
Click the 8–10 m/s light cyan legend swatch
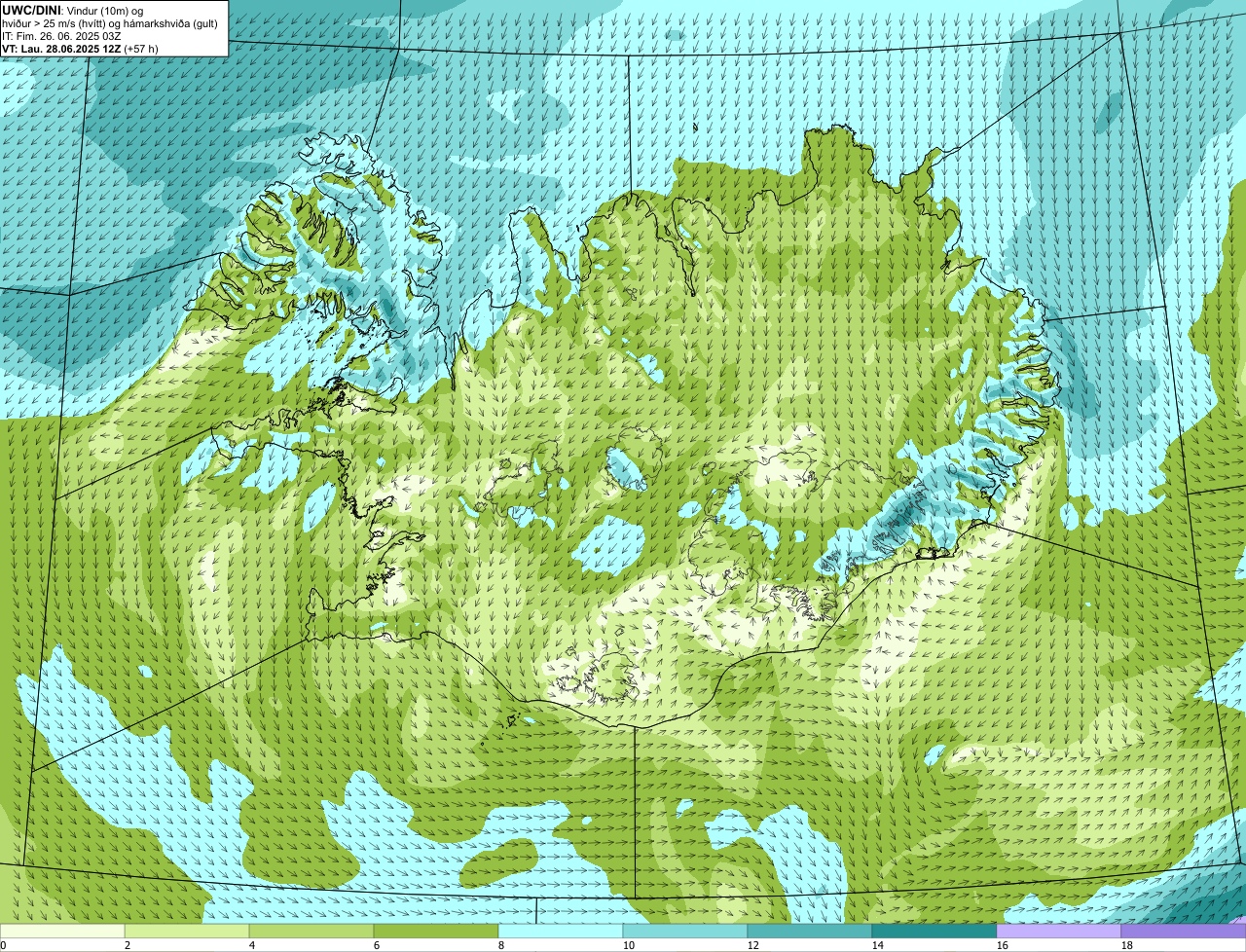click(561, 932)
